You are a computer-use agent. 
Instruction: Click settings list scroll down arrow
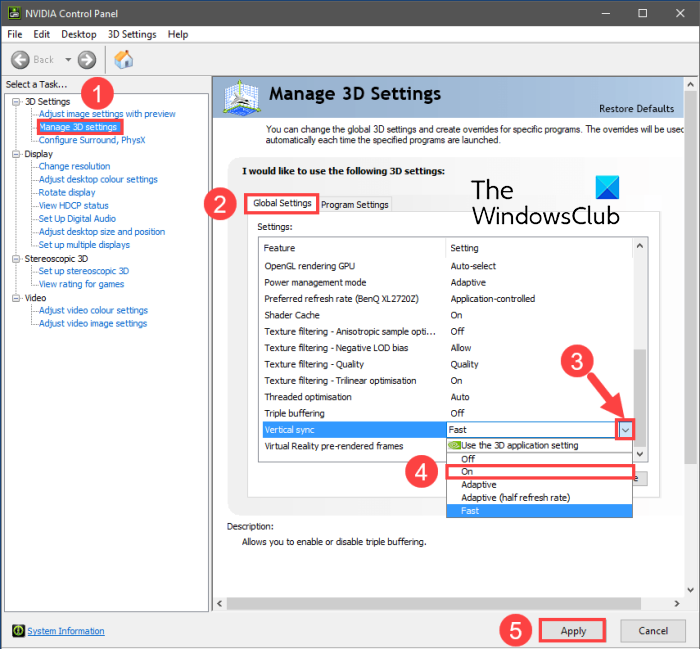(x=640, y=454)
